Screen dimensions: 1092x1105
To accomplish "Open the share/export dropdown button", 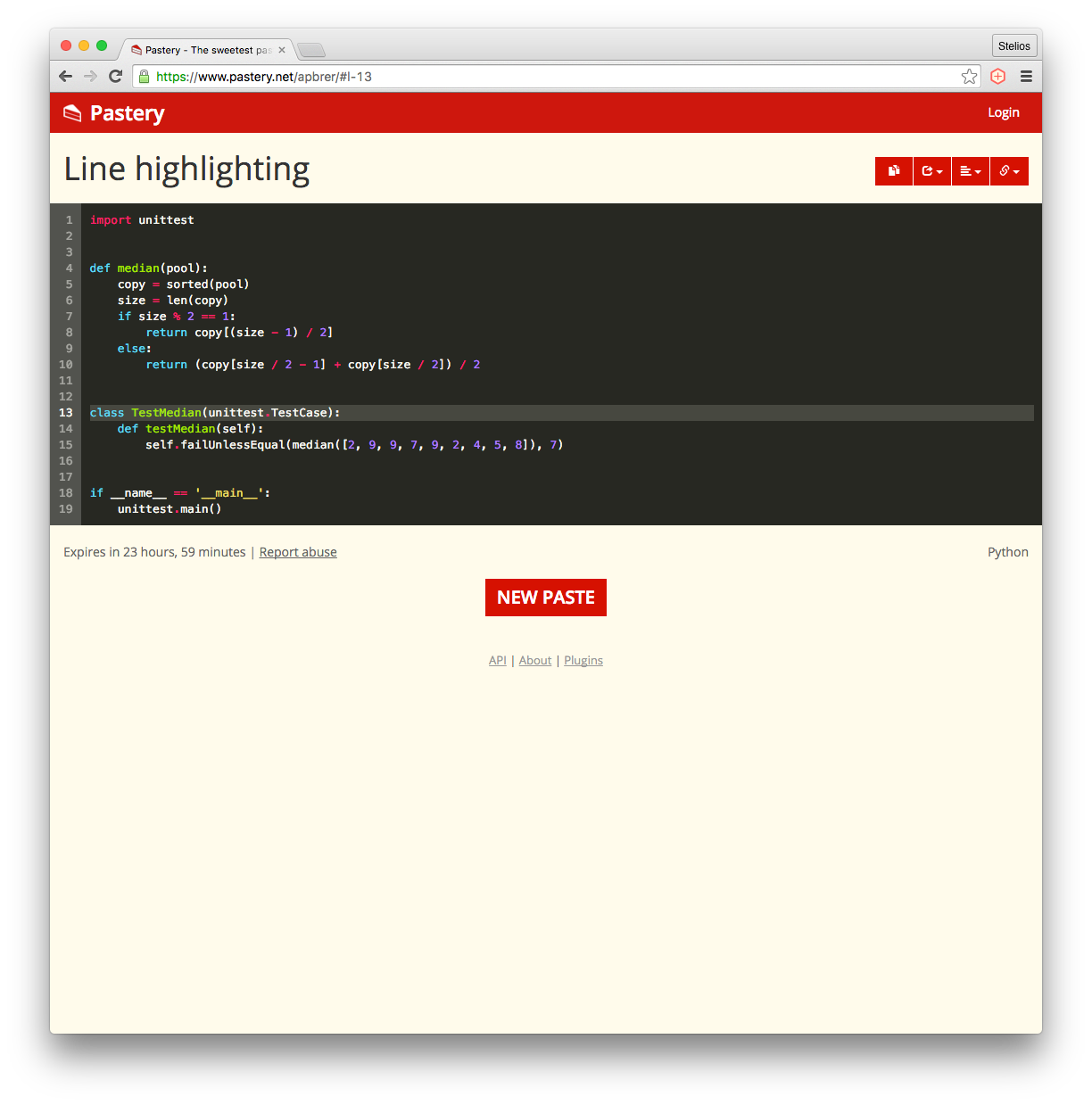I will tap(932, 171).
